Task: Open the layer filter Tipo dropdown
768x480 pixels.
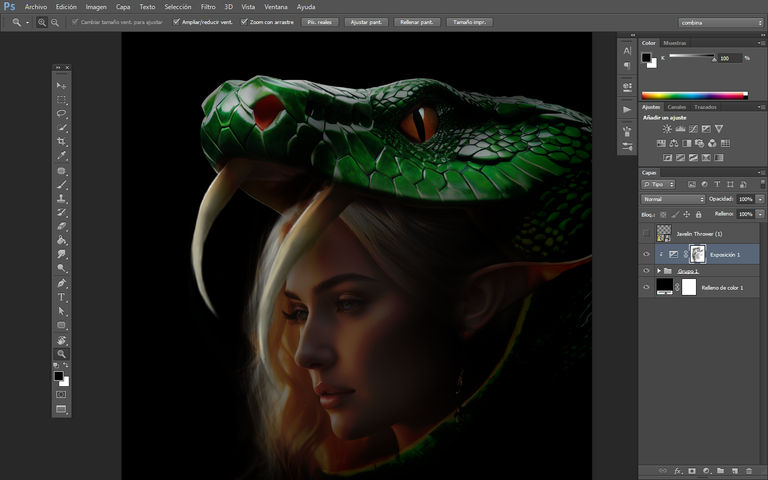Action: [658, 184]
